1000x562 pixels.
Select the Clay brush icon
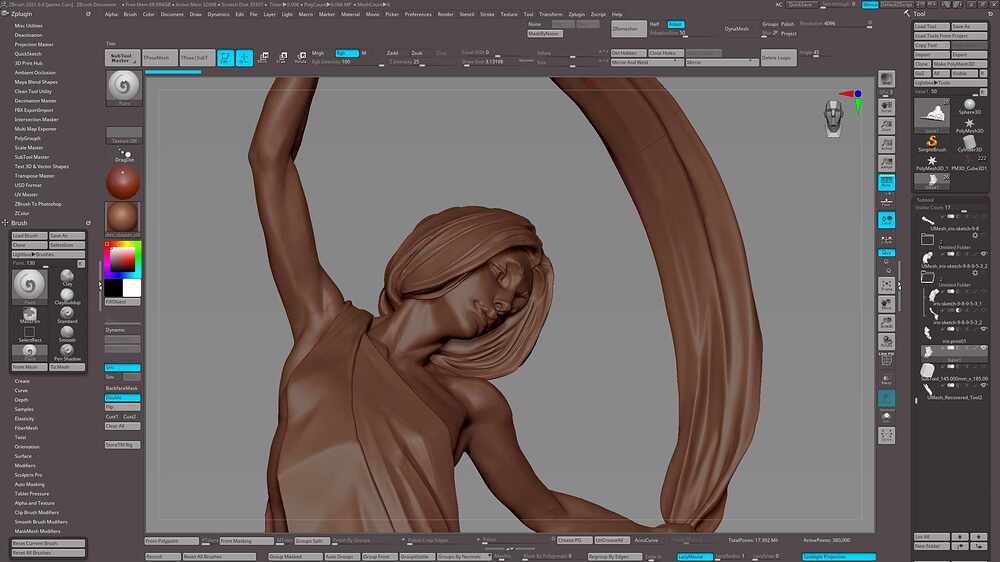67,276
